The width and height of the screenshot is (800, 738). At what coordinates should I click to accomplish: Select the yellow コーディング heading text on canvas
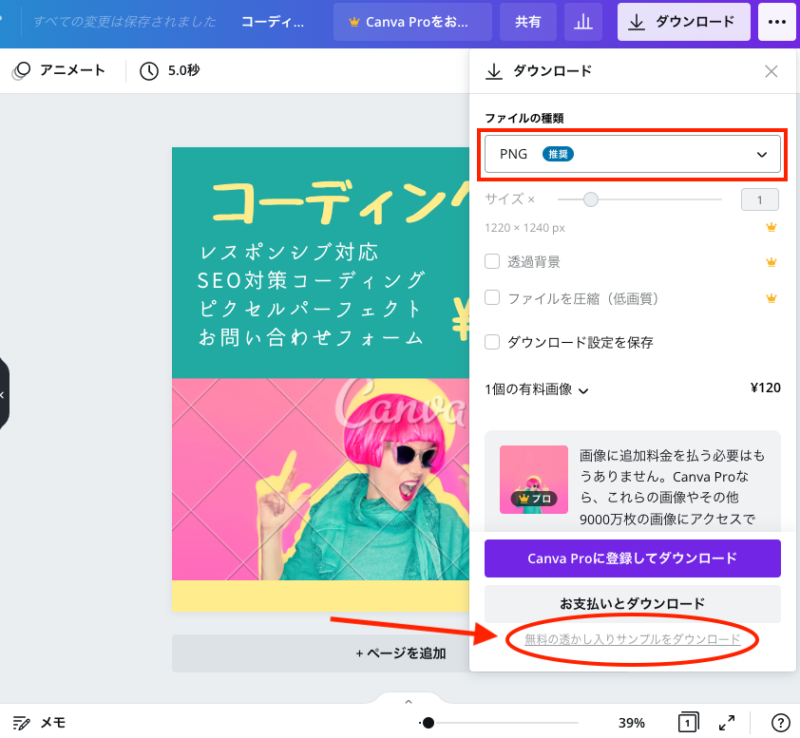point(341,201)
